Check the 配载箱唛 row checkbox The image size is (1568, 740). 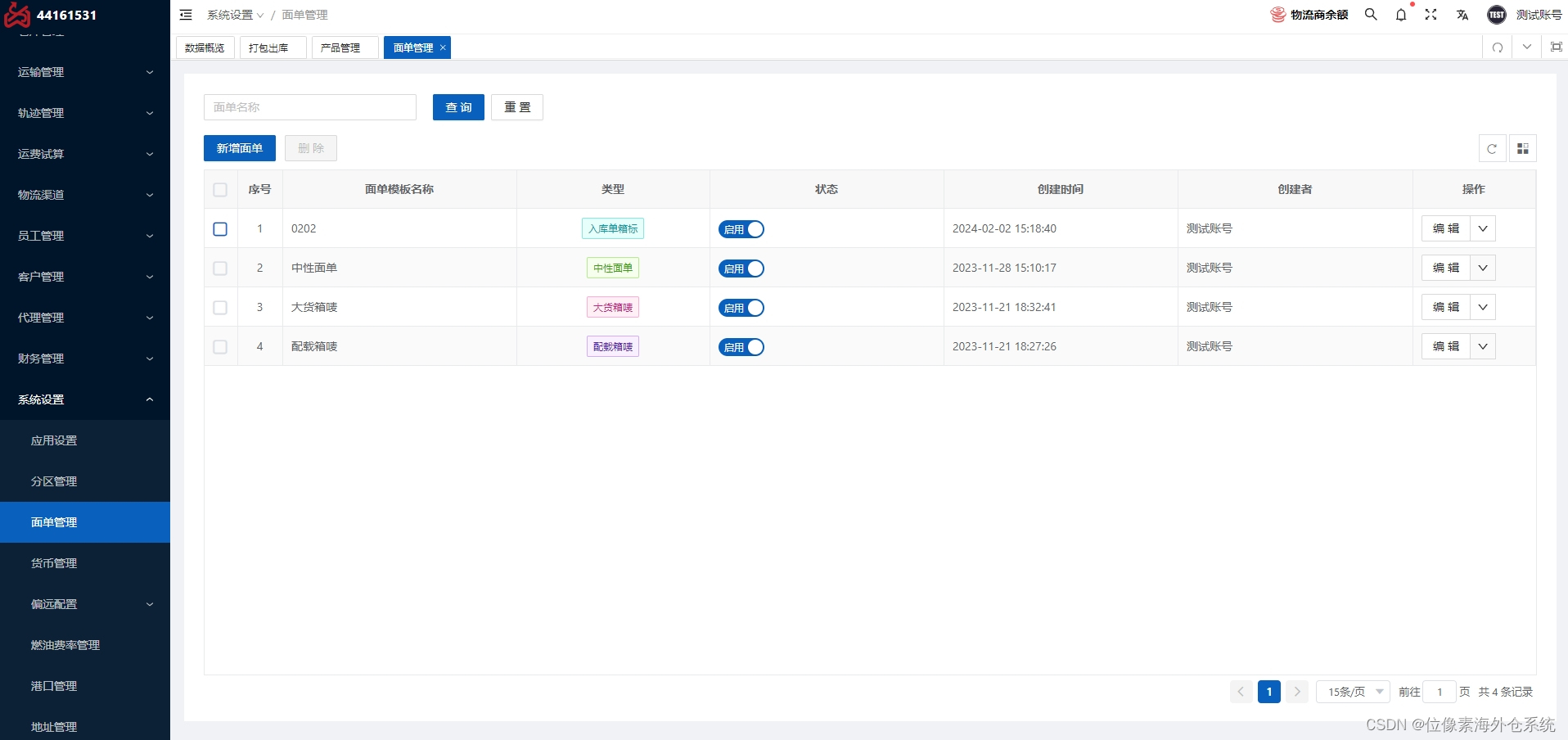220,346
